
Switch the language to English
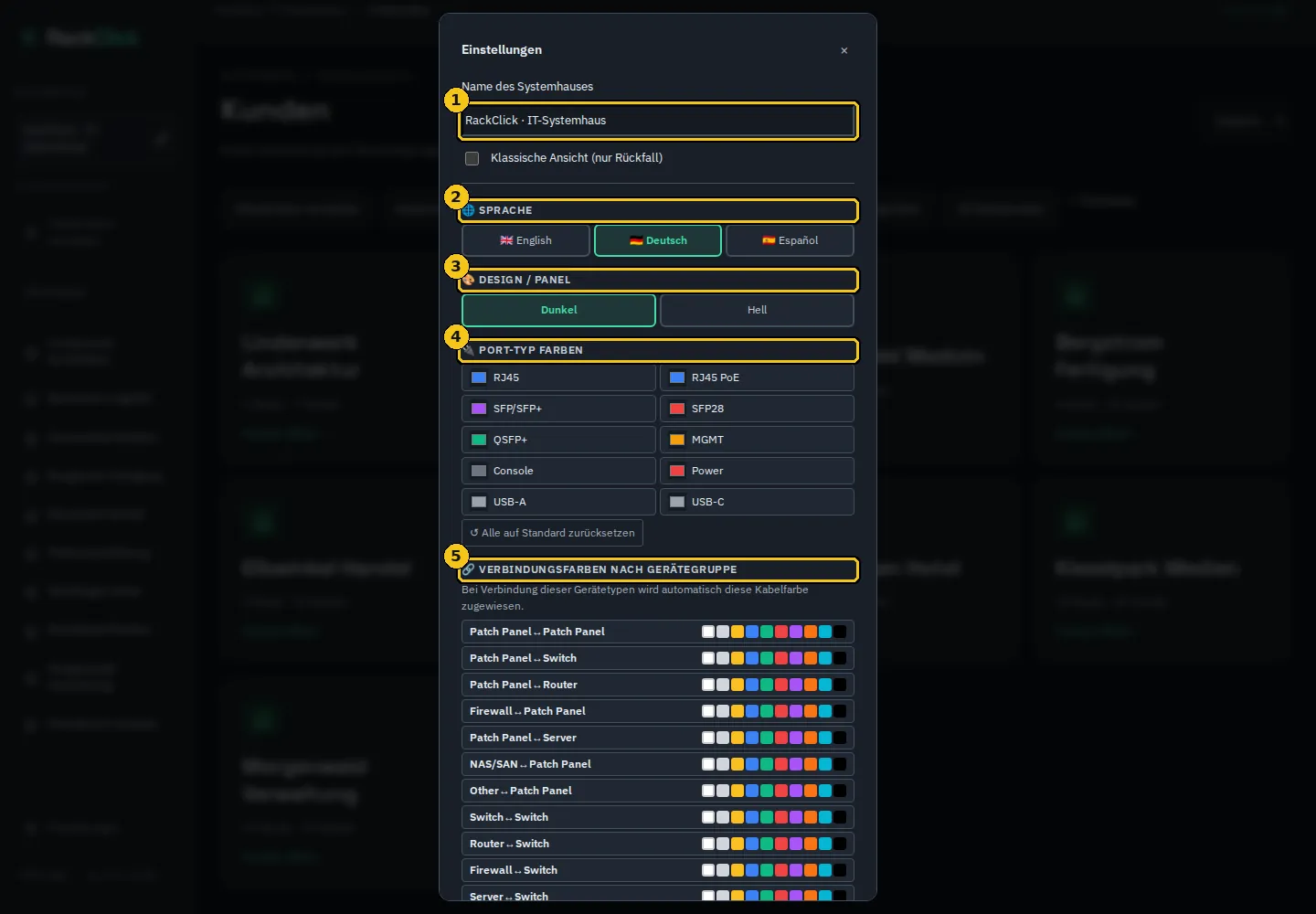tap(525, 240)
